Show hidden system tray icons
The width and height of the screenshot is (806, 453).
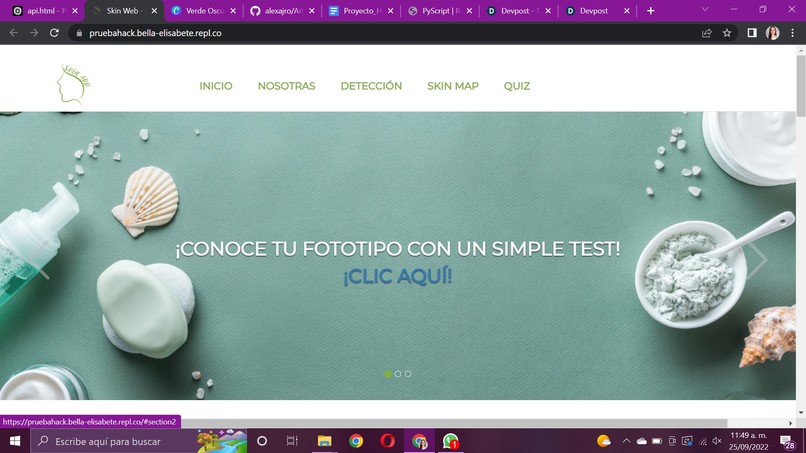pos(626,441)
